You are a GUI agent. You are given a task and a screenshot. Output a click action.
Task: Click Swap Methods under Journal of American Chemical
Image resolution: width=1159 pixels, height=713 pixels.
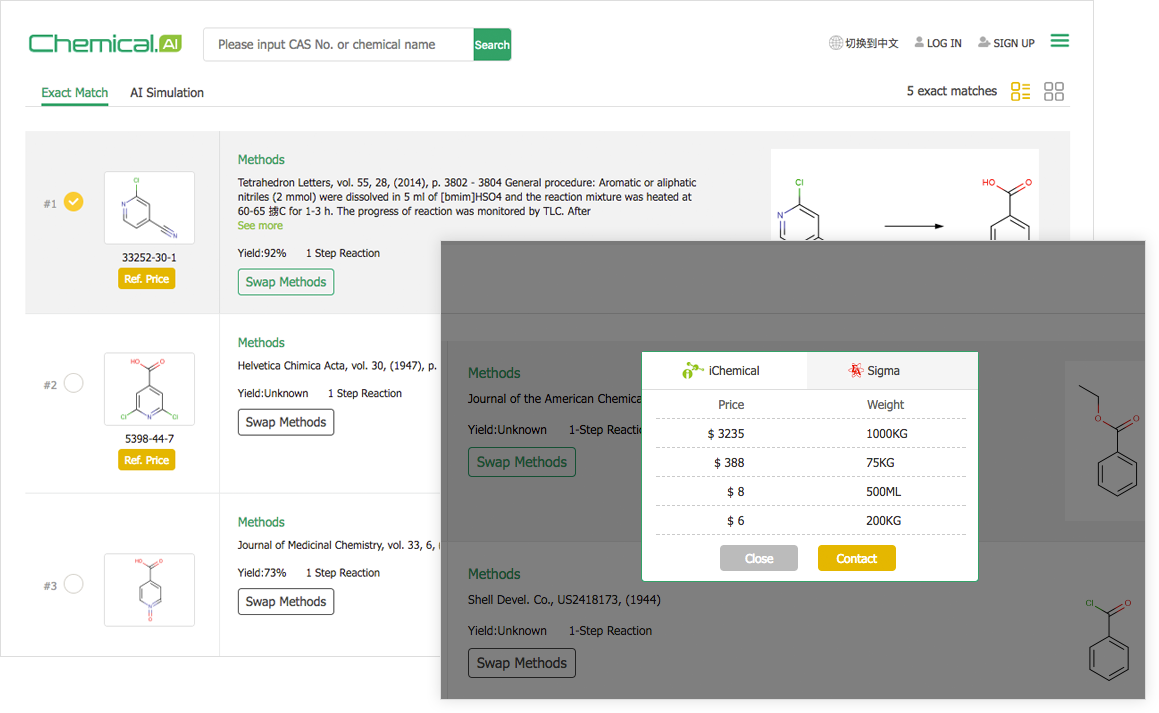click(522, 462)
